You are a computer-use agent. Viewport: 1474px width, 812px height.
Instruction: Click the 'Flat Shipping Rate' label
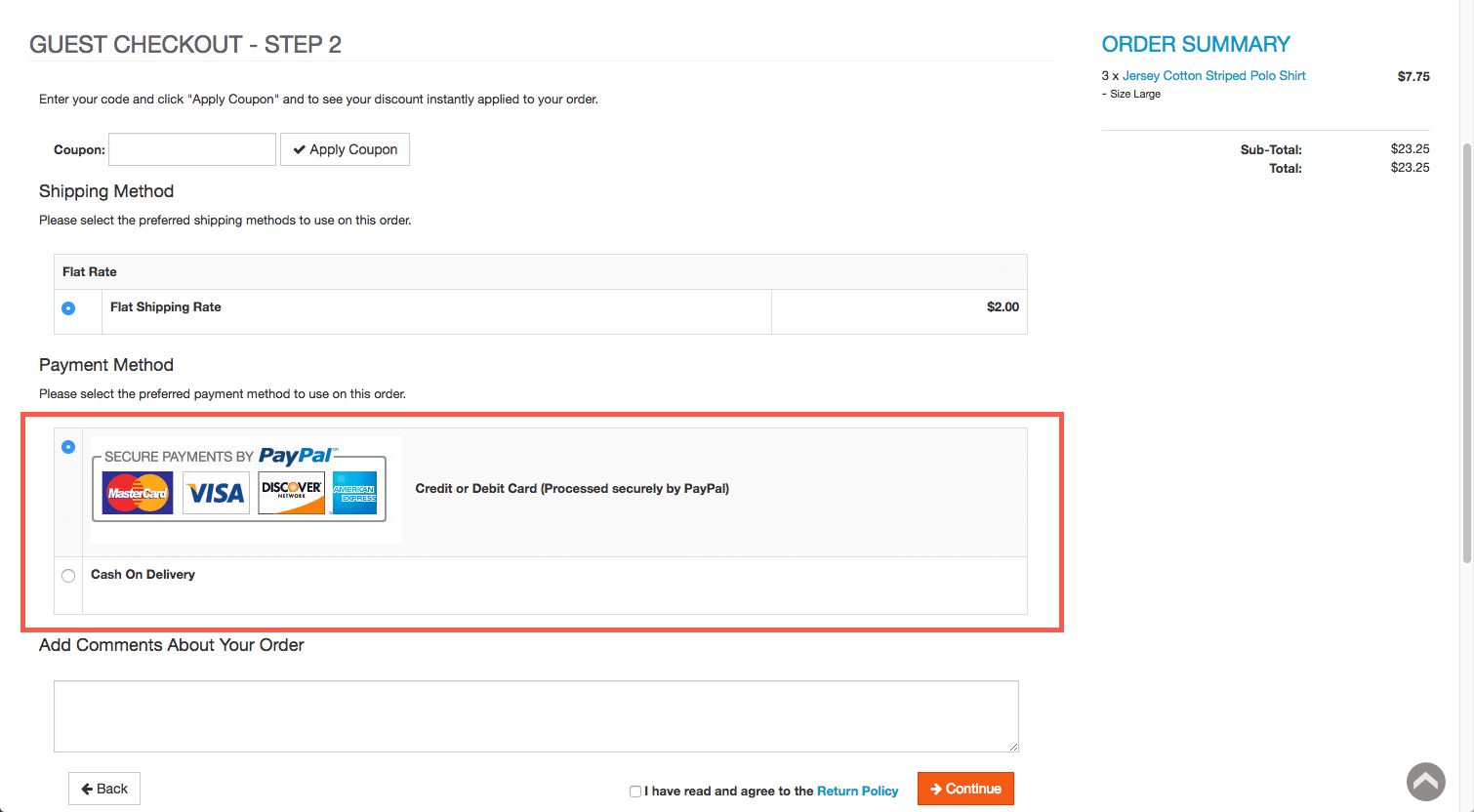pos(166,306)
